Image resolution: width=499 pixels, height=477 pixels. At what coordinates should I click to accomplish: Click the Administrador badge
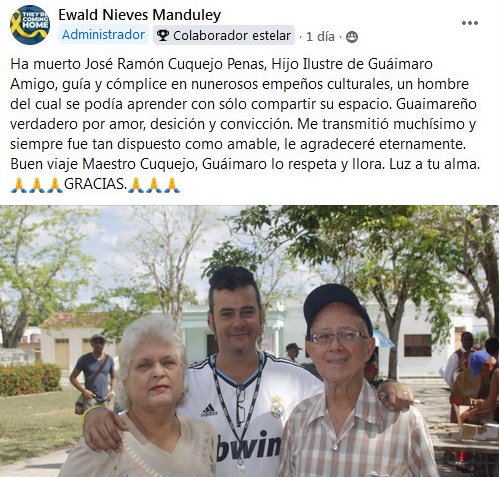[x=103, y=35]
